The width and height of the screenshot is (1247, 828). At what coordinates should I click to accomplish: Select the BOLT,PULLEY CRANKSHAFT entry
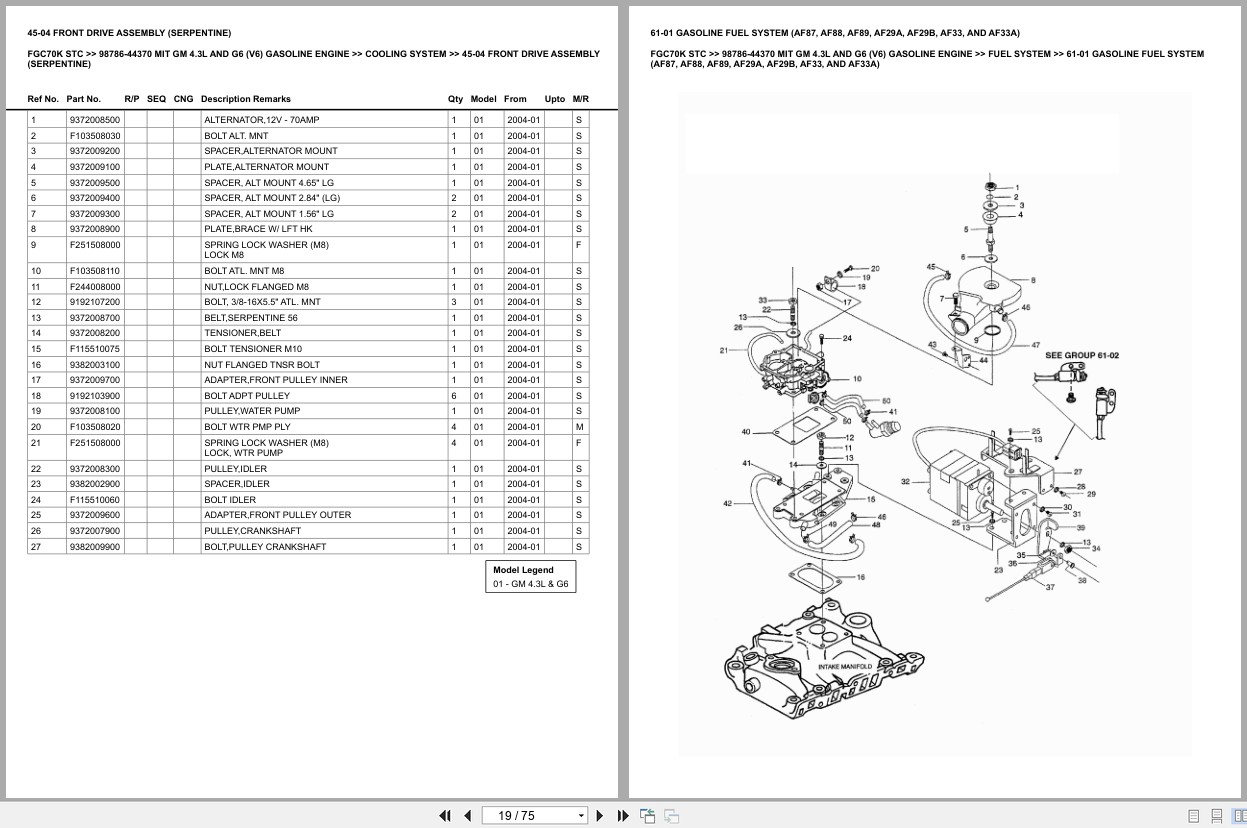pos(265,547)
